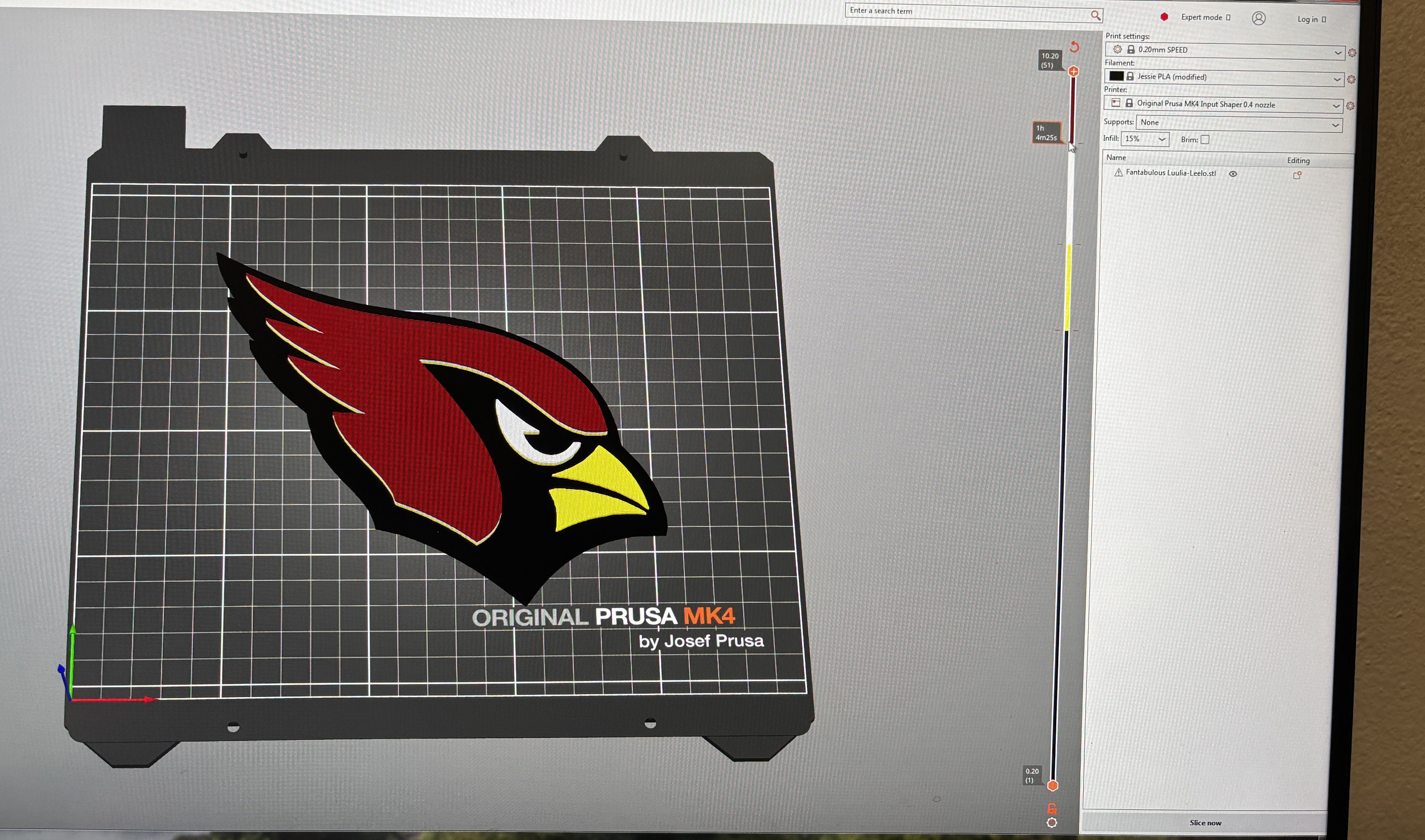Open the Supports dropdown set to None
Image resolution: width=1425 pixels, height=840 pixels.
(x=1239, y=123)
